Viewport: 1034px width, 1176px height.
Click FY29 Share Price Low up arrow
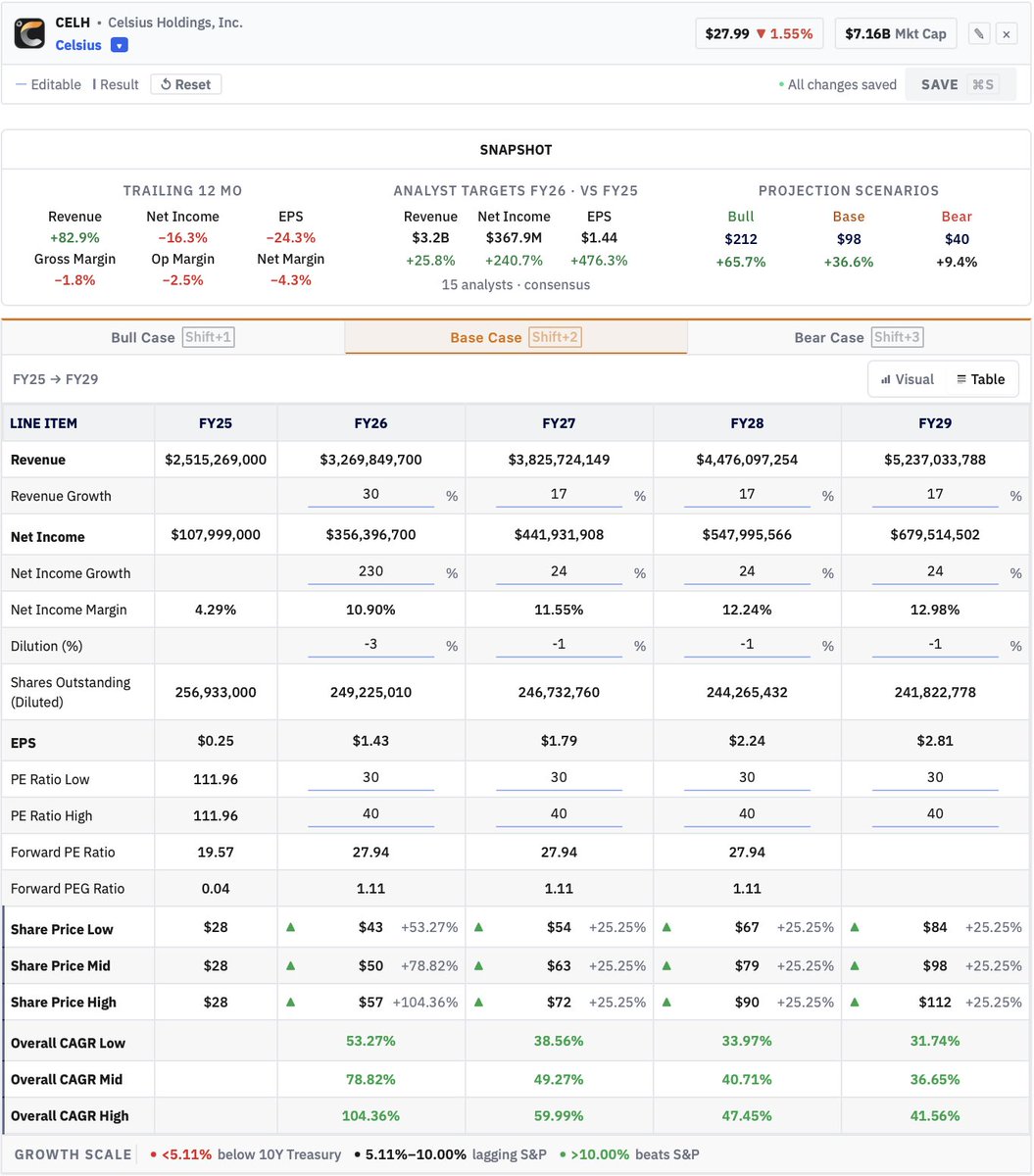pos(856,927)
